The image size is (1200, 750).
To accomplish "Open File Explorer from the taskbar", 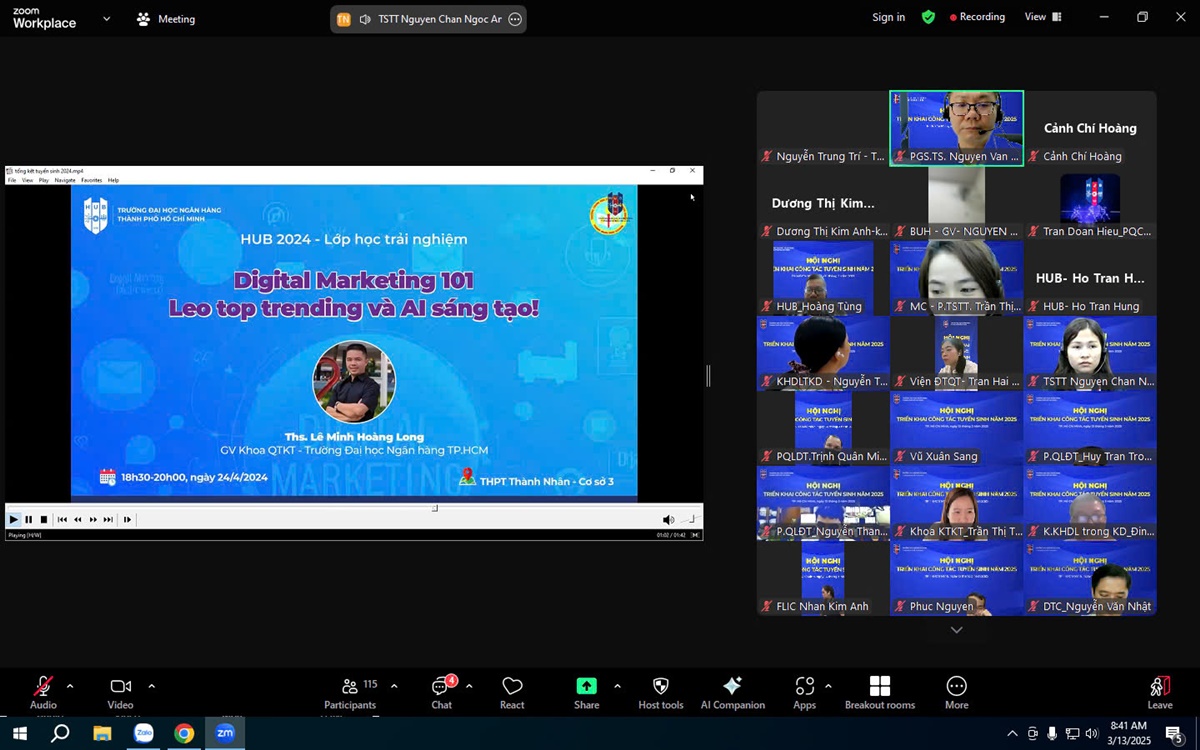I will 102,733.
